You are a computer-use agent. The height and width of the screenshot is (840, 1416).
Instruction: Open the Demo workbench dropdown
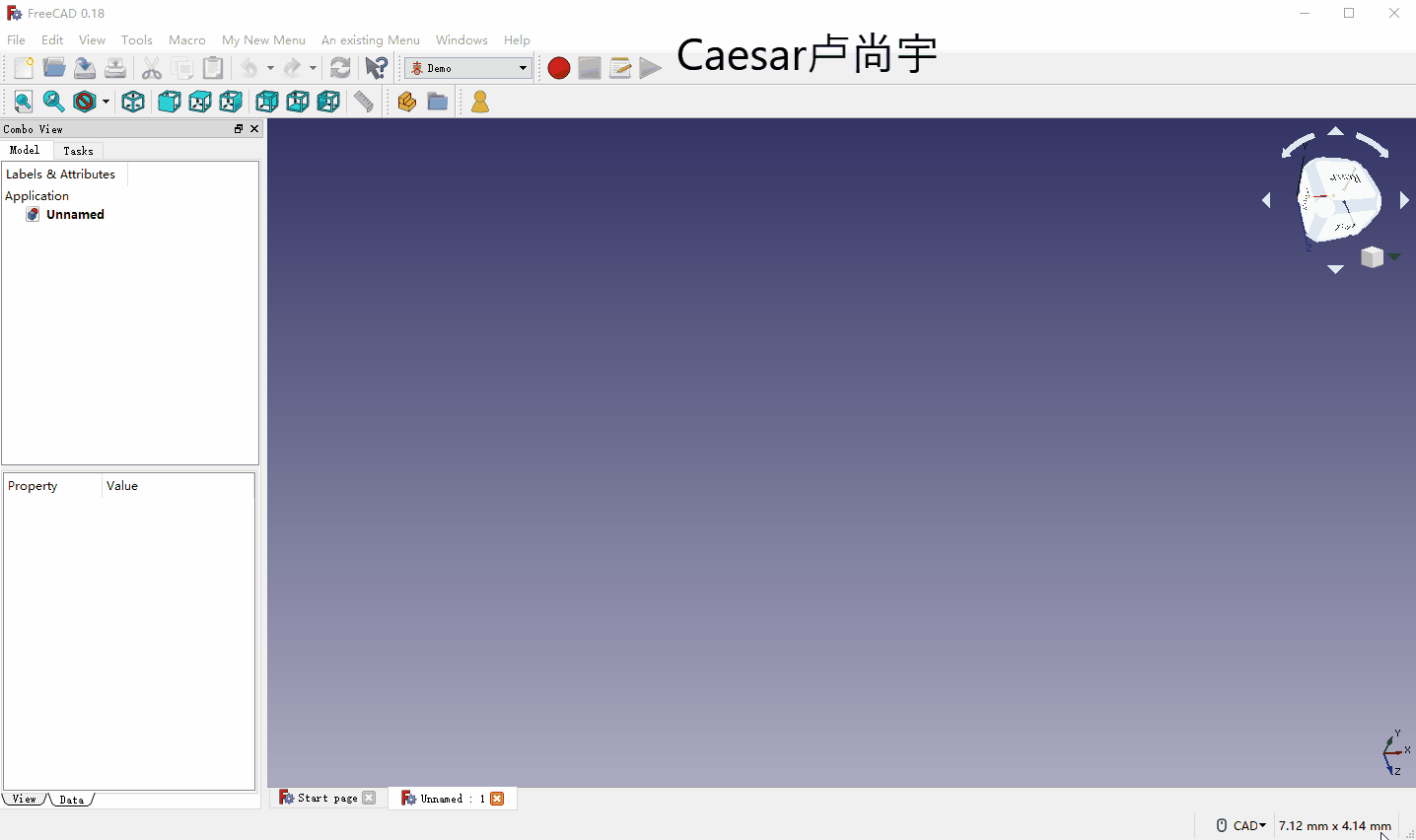click(468, 68)
